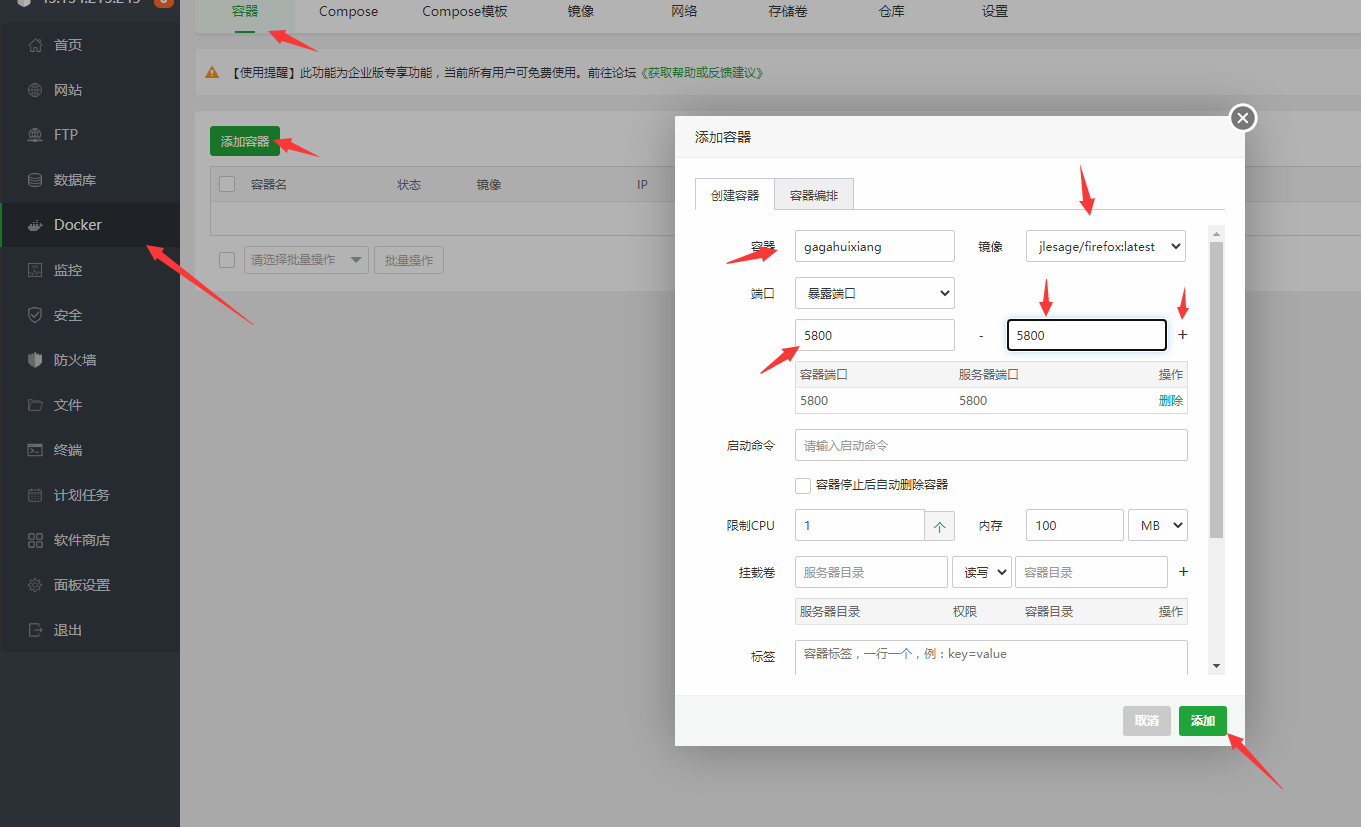Switch to the 容器编排 tab
Image resolution: width=1361 pixels, height=827 pixels.
(x=814, y=195)
